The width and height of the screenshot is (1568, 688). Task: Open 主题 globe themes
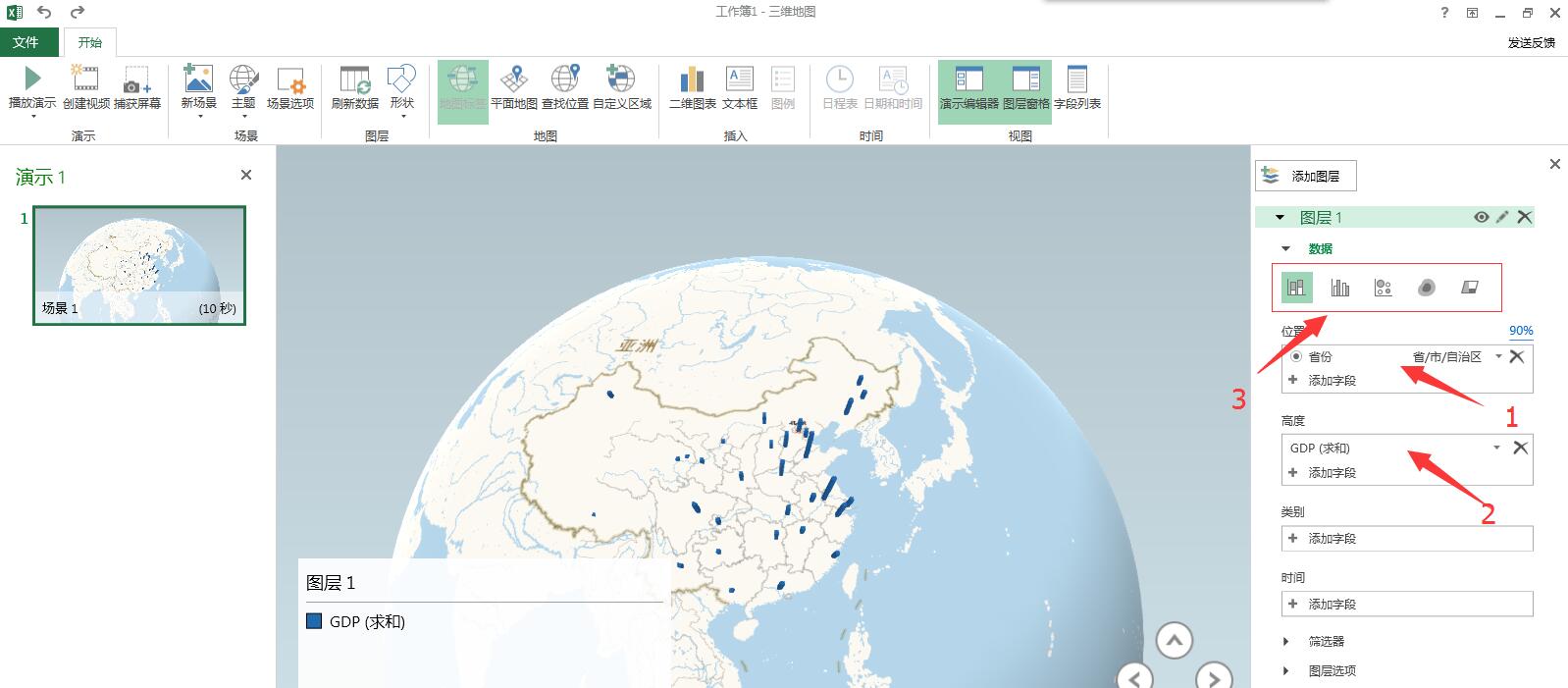tap(243, 79)
